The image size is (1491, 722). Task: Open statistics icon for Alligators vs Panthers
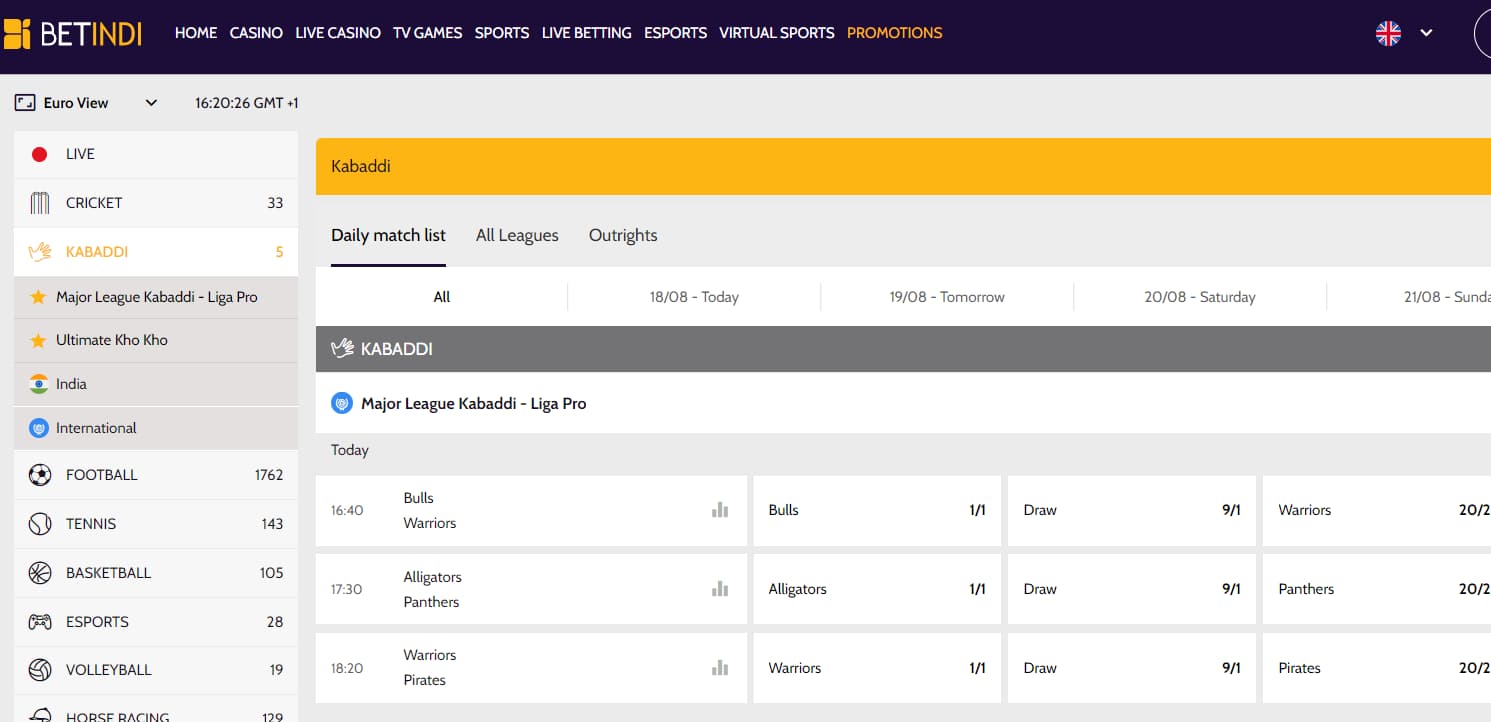tap(720, 589)
